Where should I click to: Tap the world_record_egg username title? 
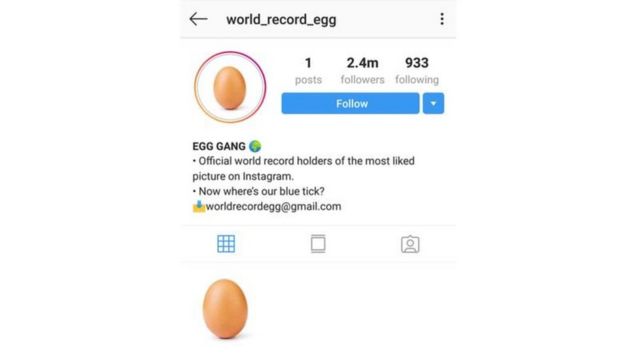coord(281,20)
